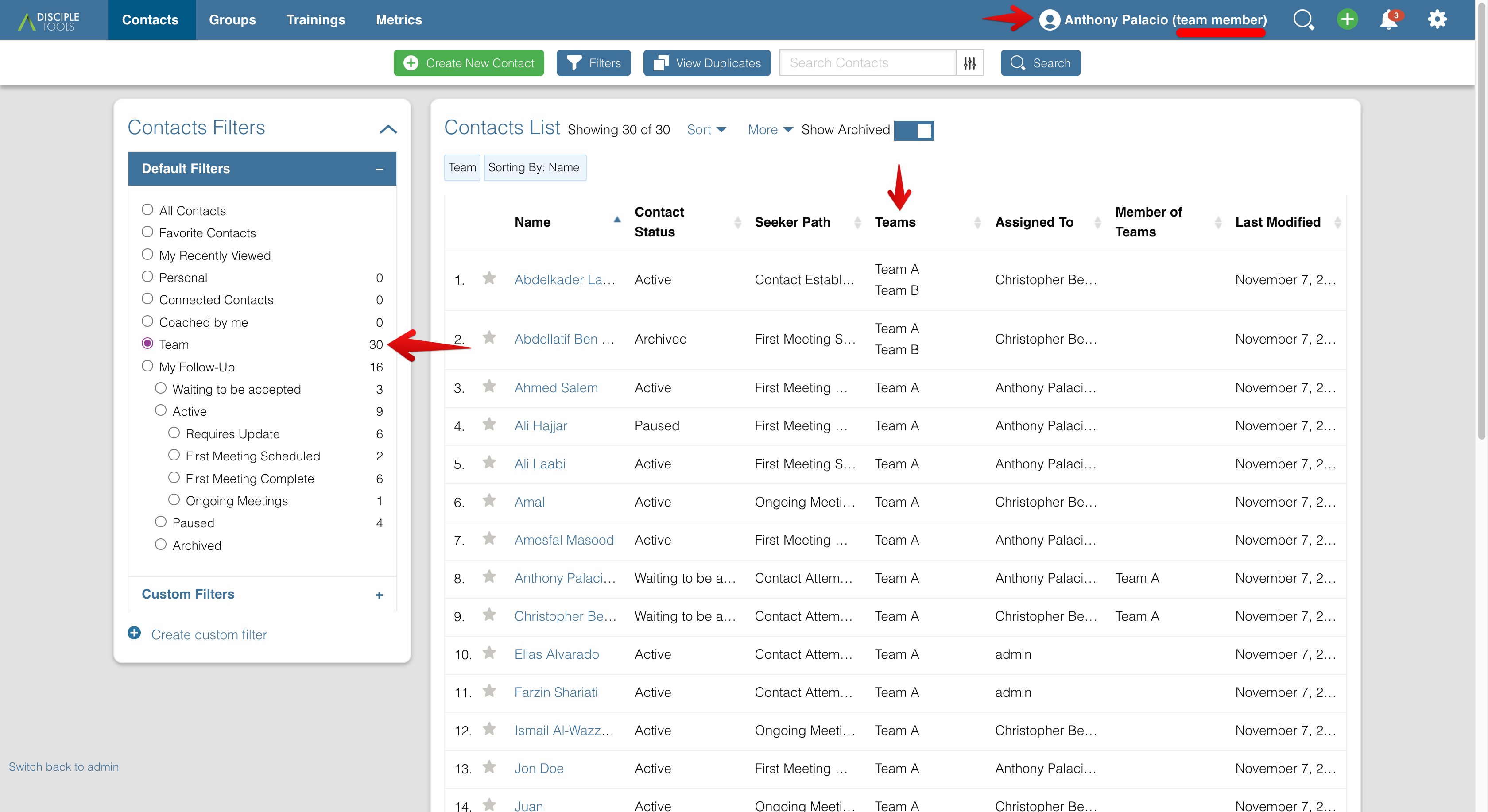Click the green add-new plus icon
The width and height of the screenshot is (1488, 812).
(1347, 19)
